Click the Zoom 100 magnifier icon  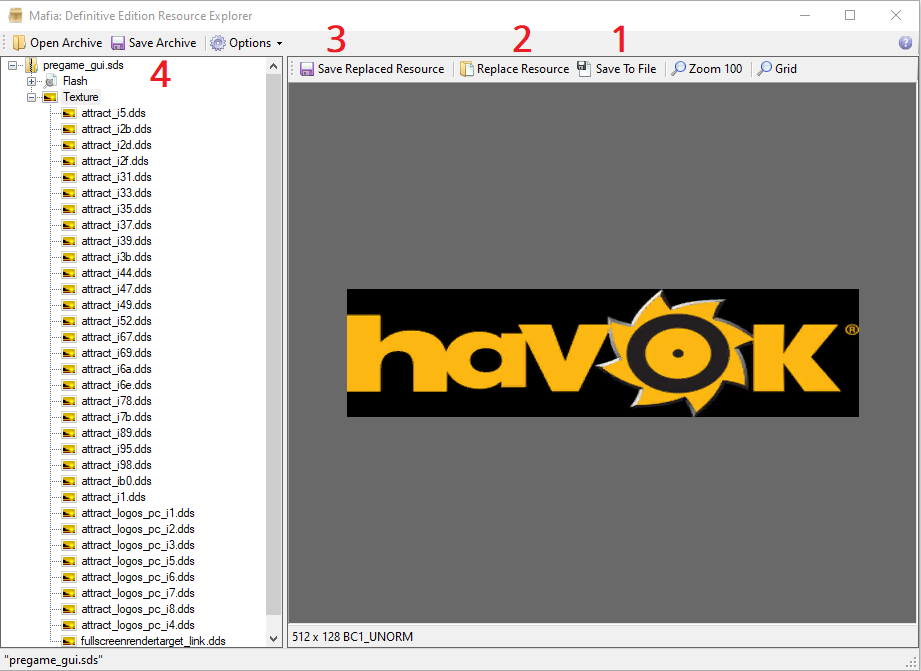point(678,69)
